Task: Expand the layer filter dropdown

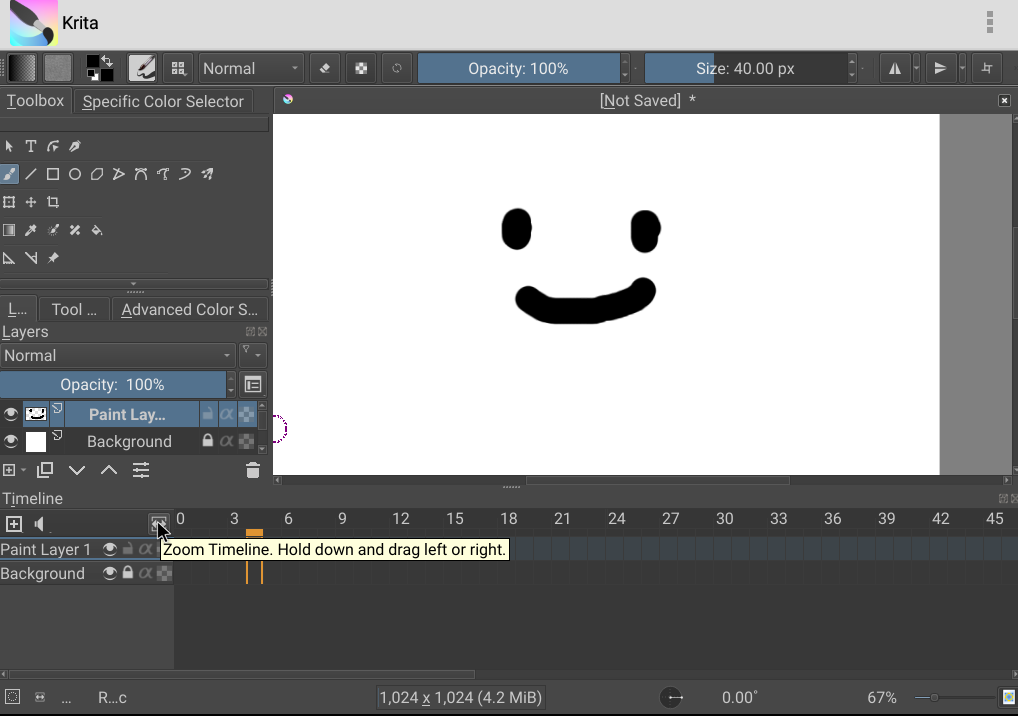Action: click(x=252, y=355)
